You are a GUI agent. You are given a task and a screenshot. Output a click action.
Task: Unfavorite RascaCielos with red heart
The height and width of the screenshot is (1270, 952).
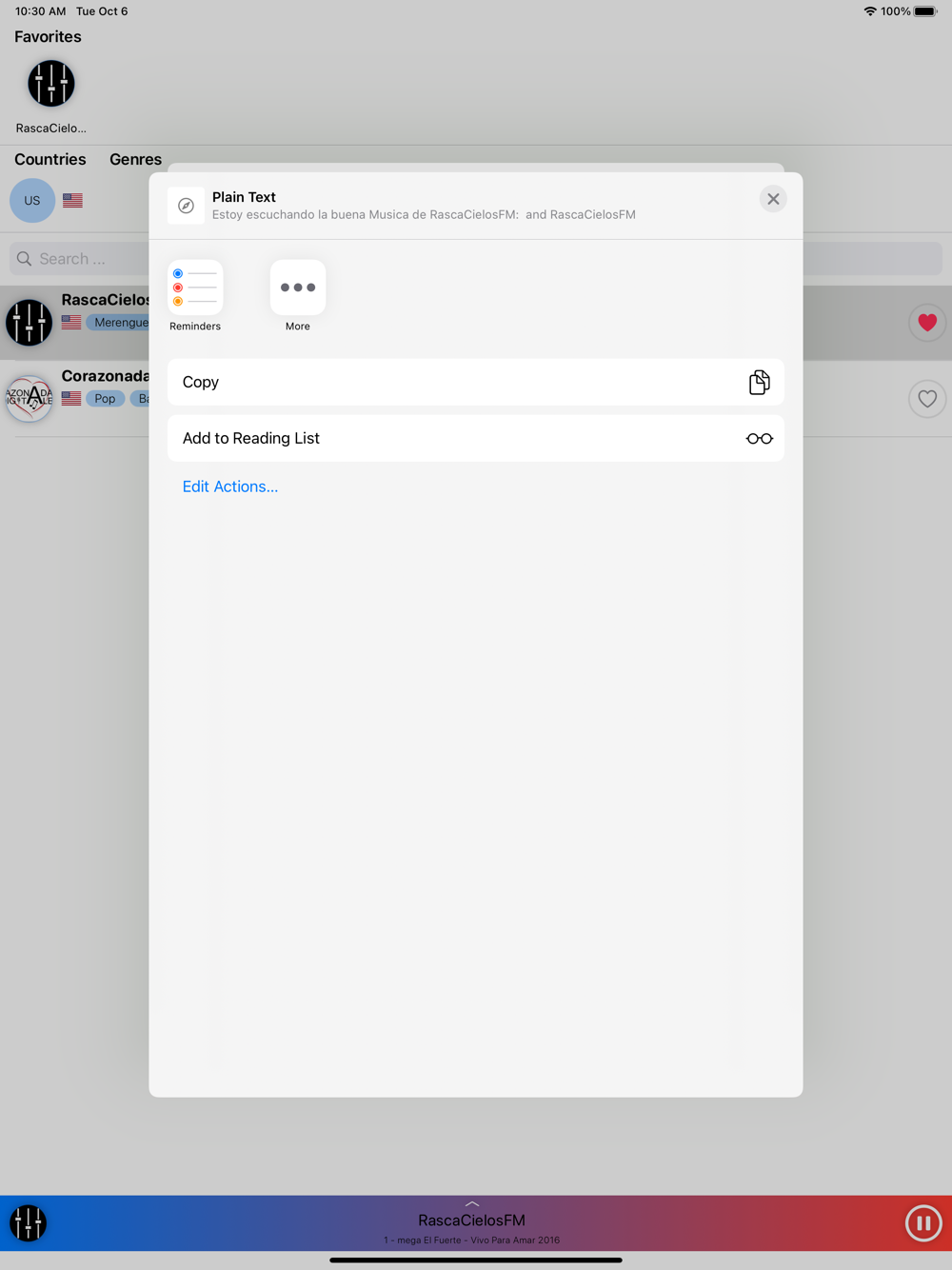[x=927, y=323]
